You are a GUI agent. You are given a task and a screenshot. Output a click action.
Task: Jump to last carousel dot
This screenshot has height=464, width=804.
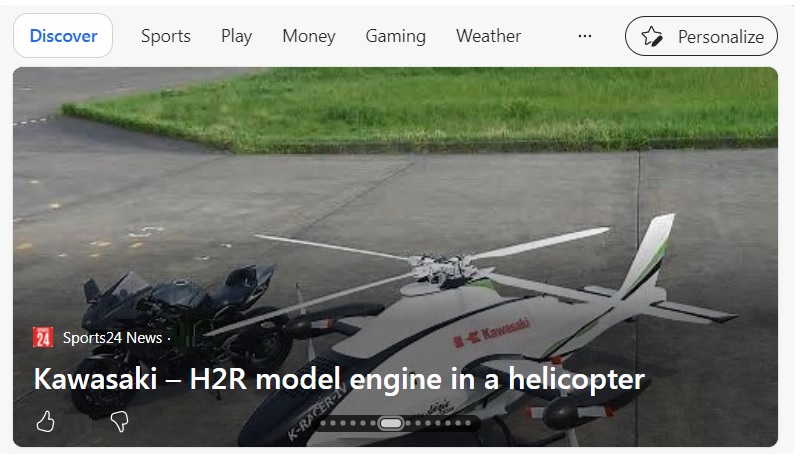[468, 423]
